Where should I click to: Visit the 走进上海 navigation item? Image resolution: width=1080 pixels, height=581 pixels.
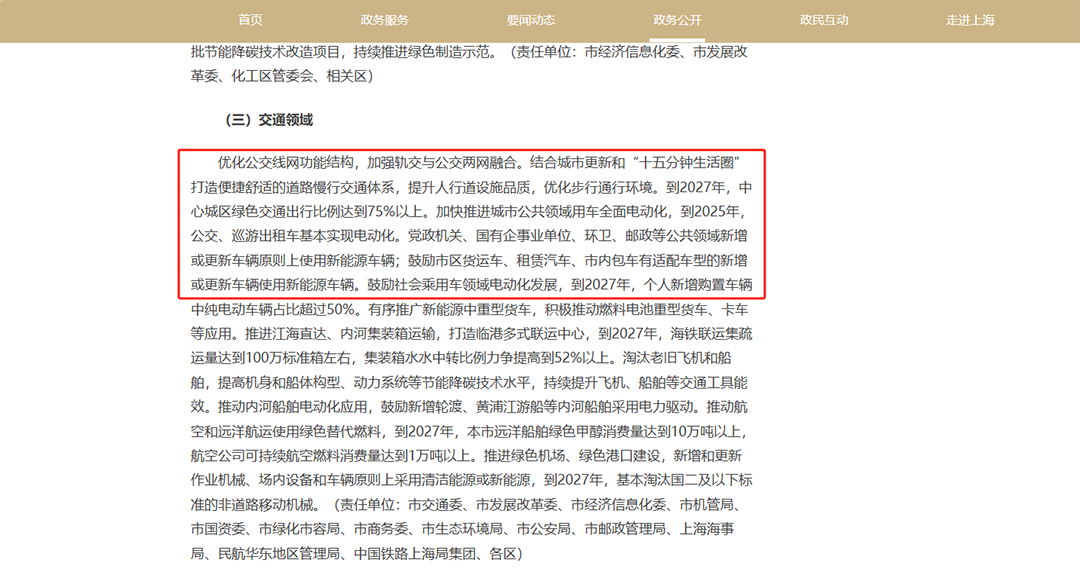(x=970, y=20)
